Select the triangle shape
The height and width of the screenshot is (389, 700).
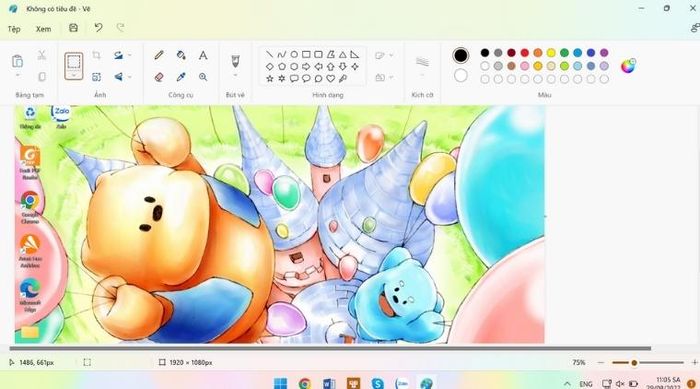[x=342, y=54]
